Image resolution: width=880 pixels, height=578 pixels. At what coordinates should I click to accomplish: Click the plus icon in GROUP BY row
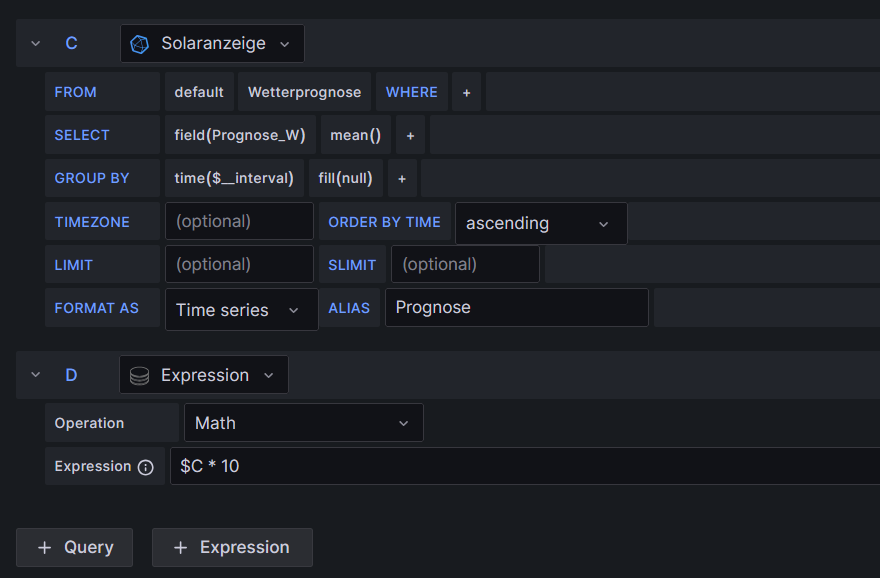coord(401,178)
